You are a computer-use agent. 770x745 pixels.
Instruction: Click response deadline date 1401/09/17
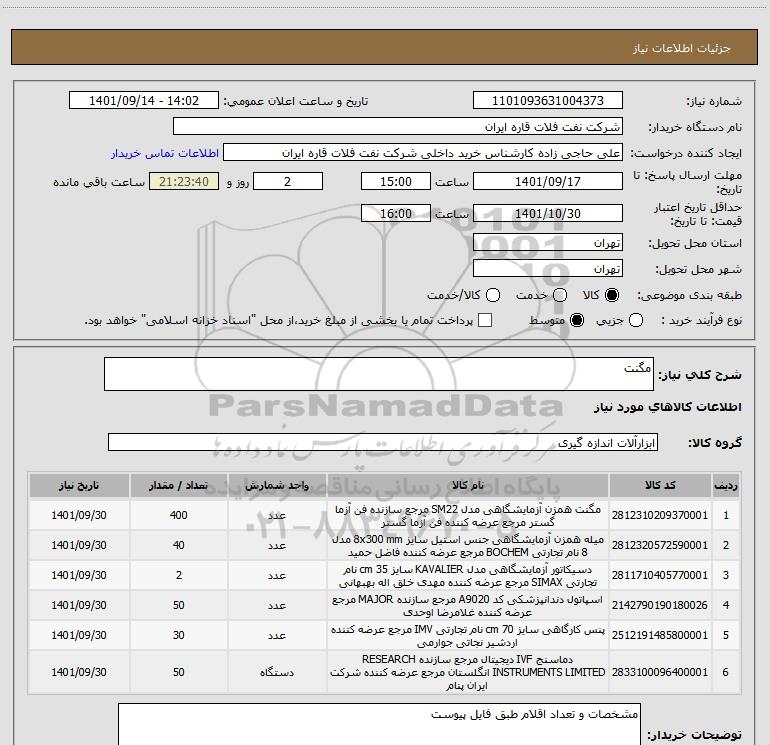548,181
